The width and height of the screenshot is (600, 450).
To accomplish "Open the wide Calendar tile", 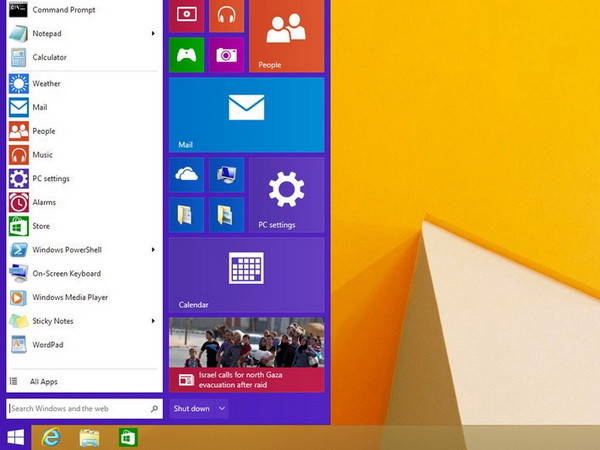I will (246, 275).
